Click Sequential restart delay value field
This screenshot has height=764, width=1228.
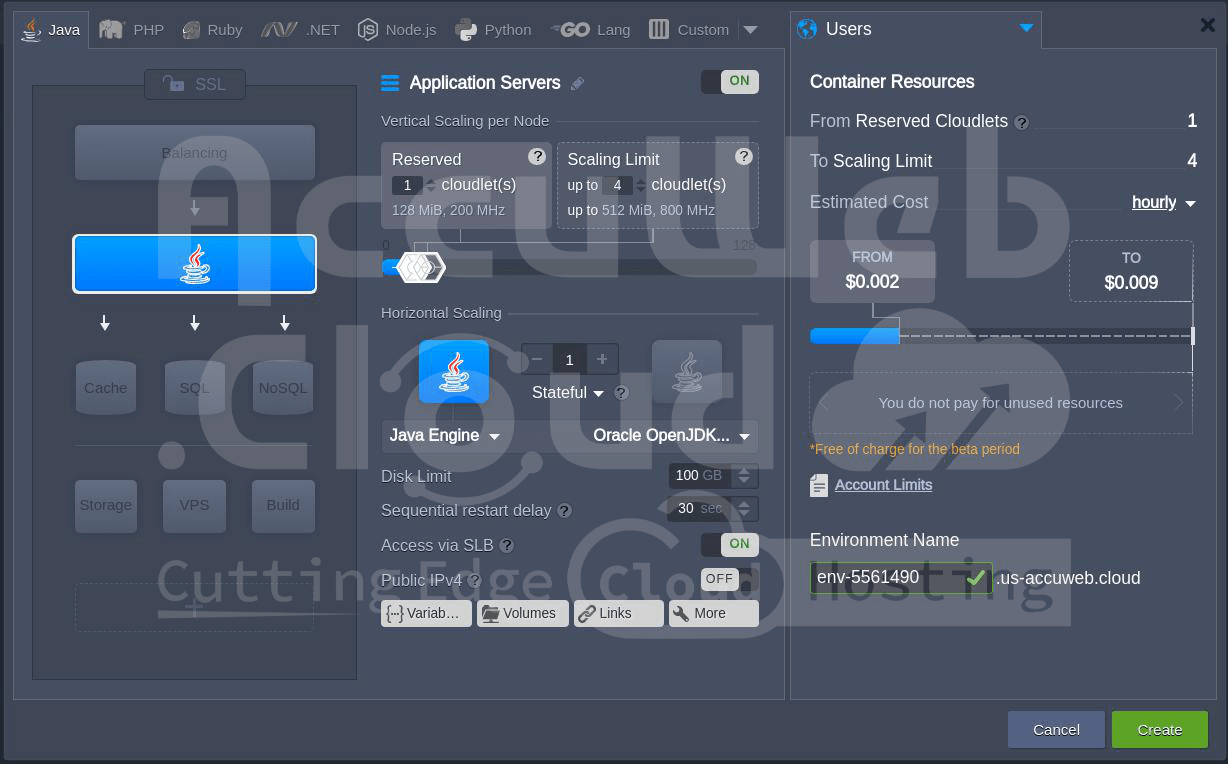tap(700, 509)
